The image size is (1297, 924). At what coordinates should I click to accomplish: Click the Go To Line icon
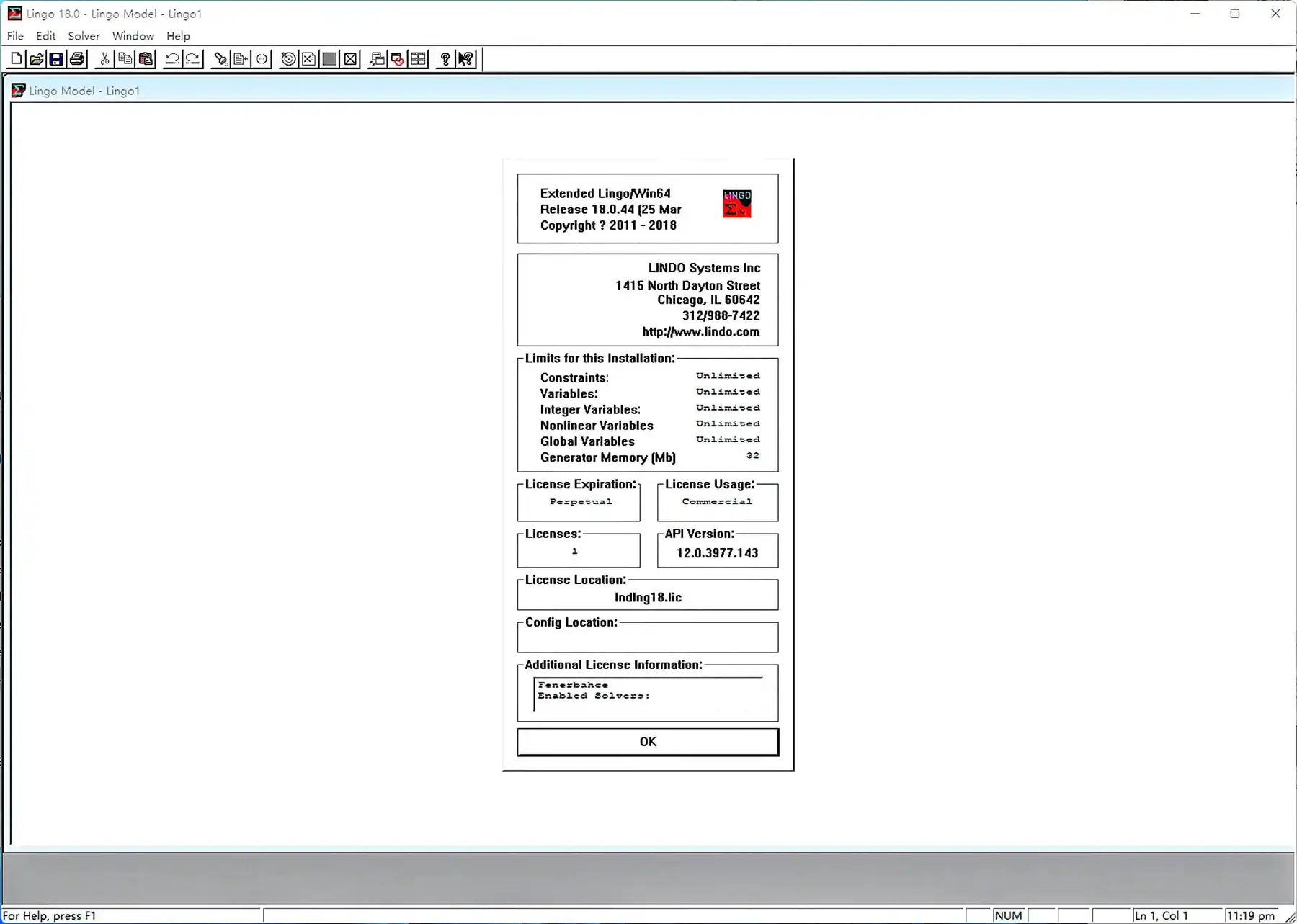point(241,59)
